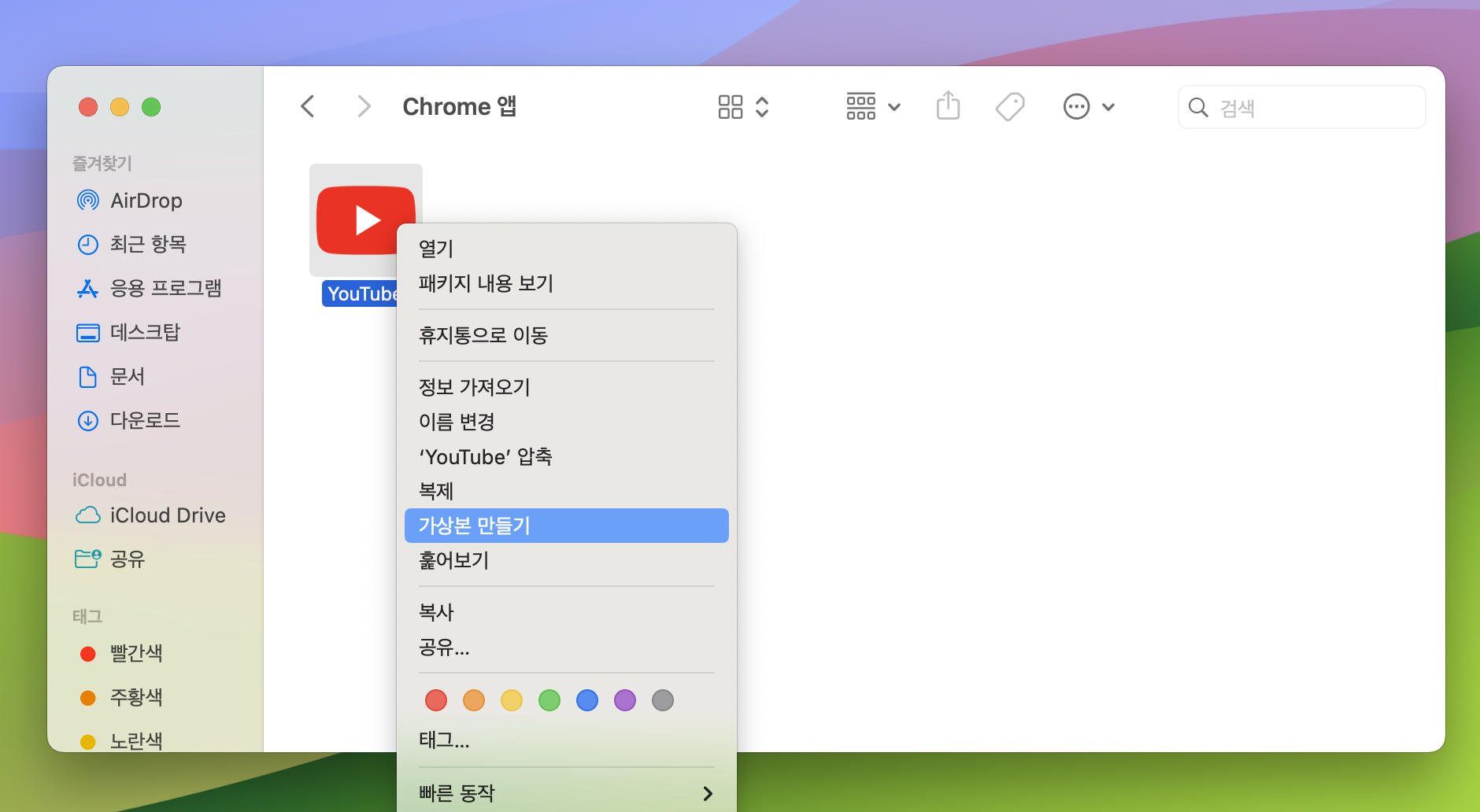Expand the group-by chevron dropdown
Viewport: 1480px width, 812px height.
click(894, 107)
